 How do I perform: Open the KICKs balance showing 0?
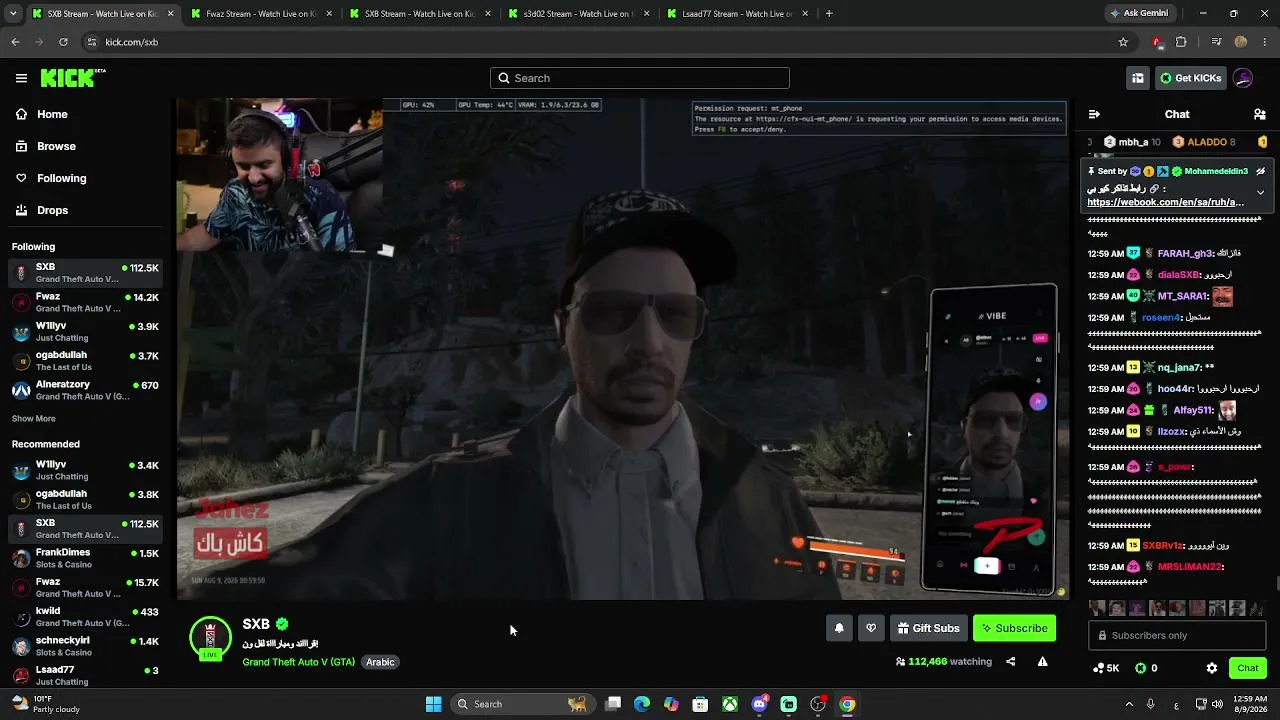pyautogui.click(x=1147, y=668)
